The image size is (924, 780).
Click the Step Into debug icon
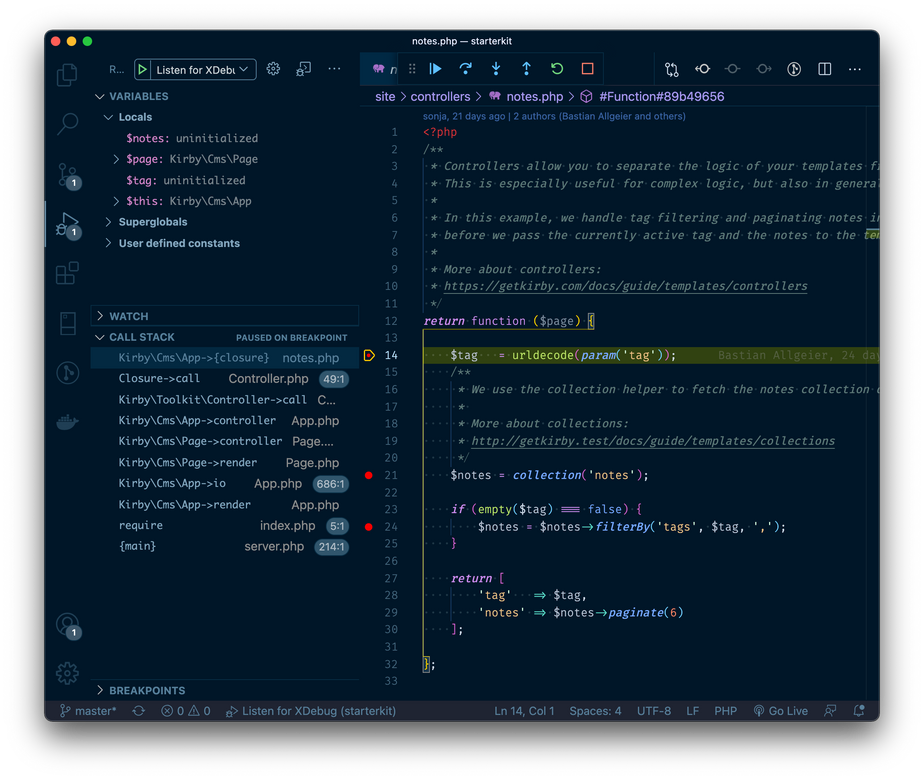click(496, 69)
